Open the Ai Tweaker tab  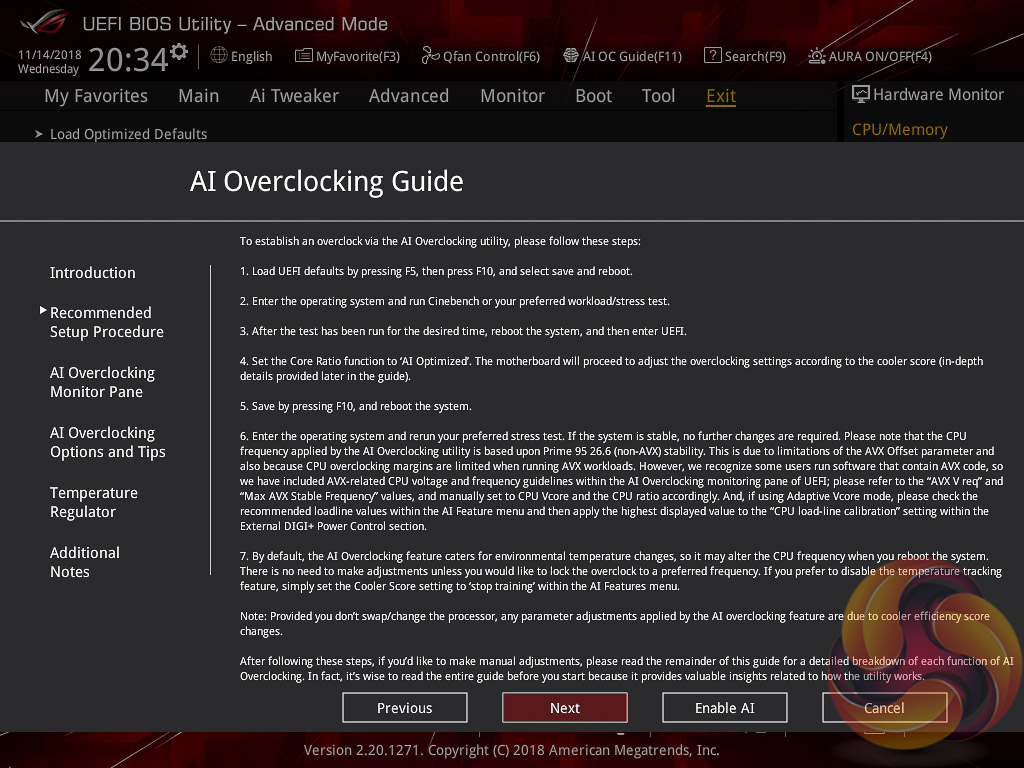coord(294,96)
